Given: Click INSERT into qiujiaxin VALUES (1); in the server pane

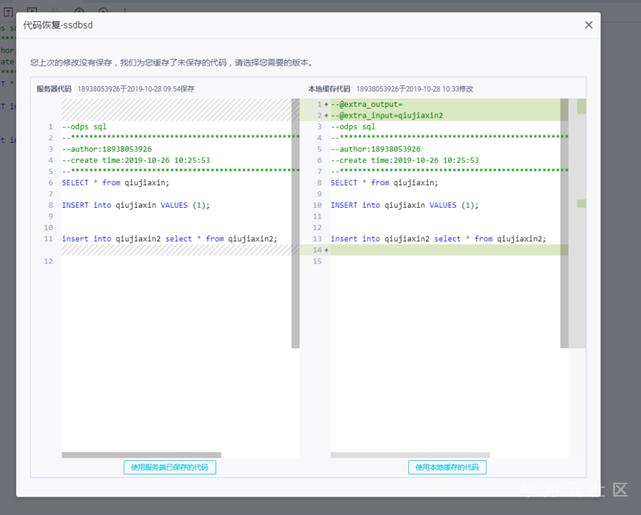Looking at the screenshot, I should click(136, 205).
